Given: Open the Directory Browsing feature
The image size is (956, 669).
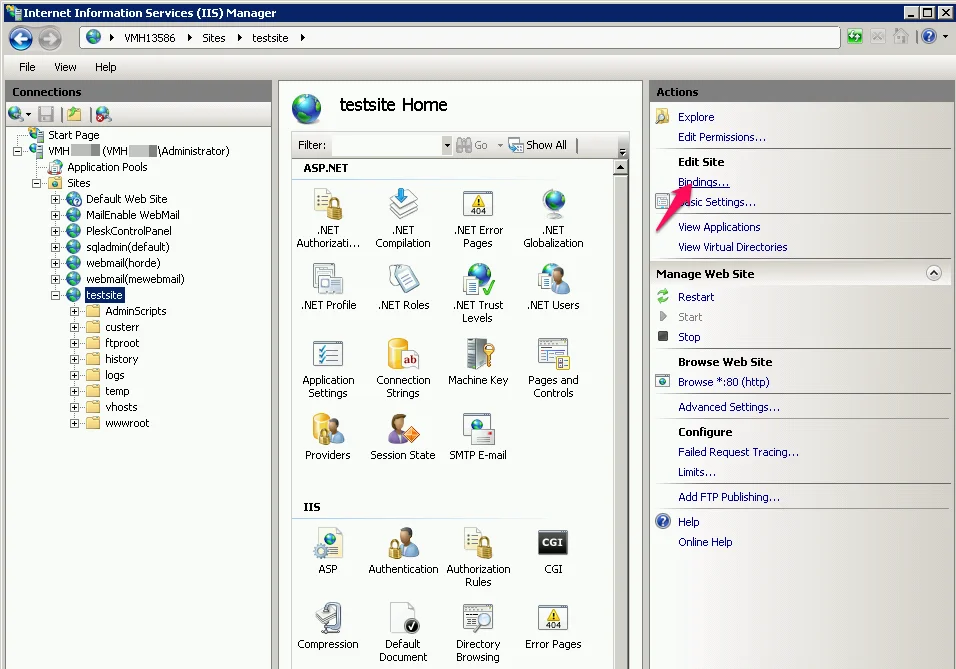Looking at the screenshot, I should pos(478,632).
